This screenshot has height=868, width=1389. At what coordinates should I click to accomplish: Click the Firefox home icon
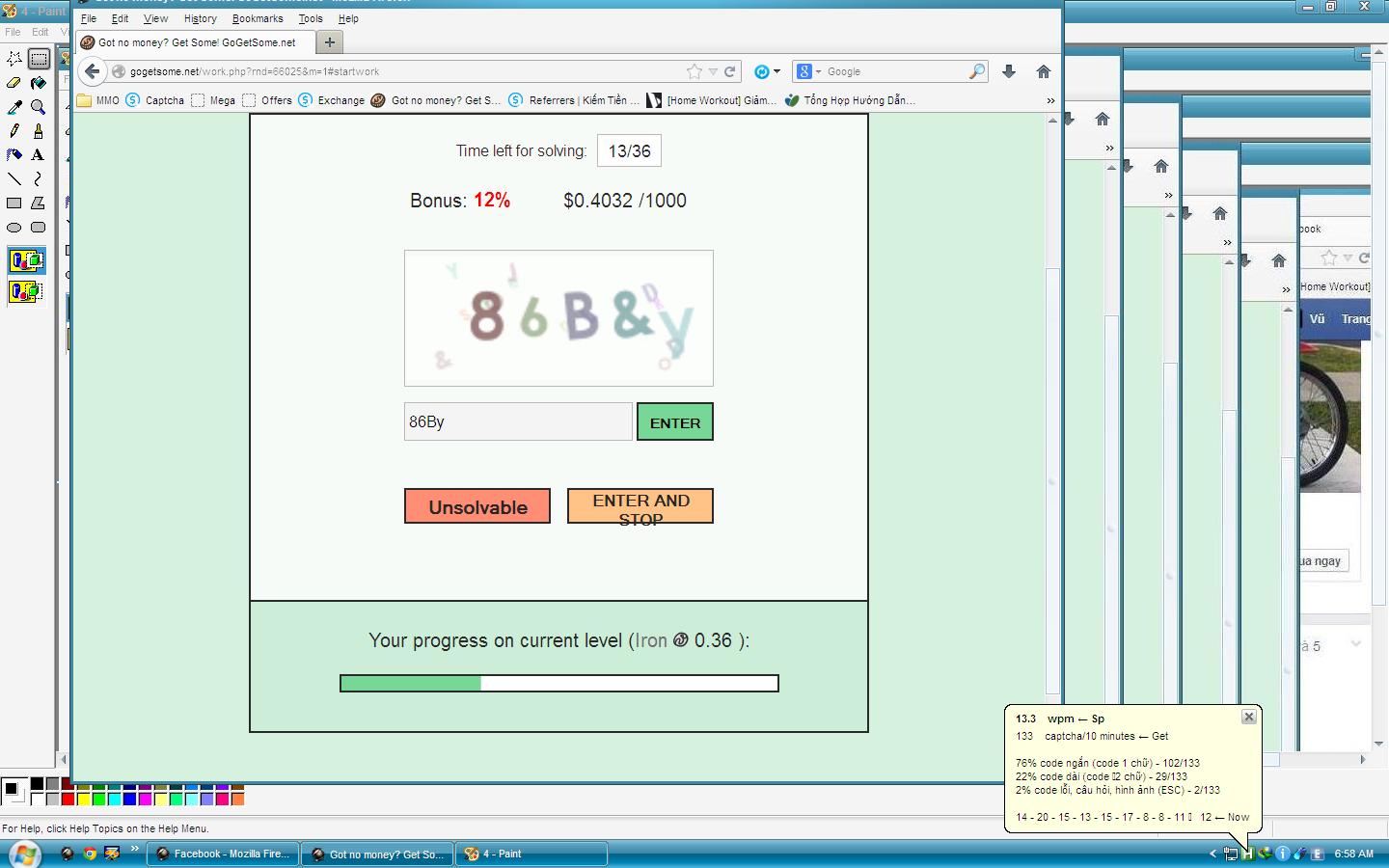click(1043, 71)
